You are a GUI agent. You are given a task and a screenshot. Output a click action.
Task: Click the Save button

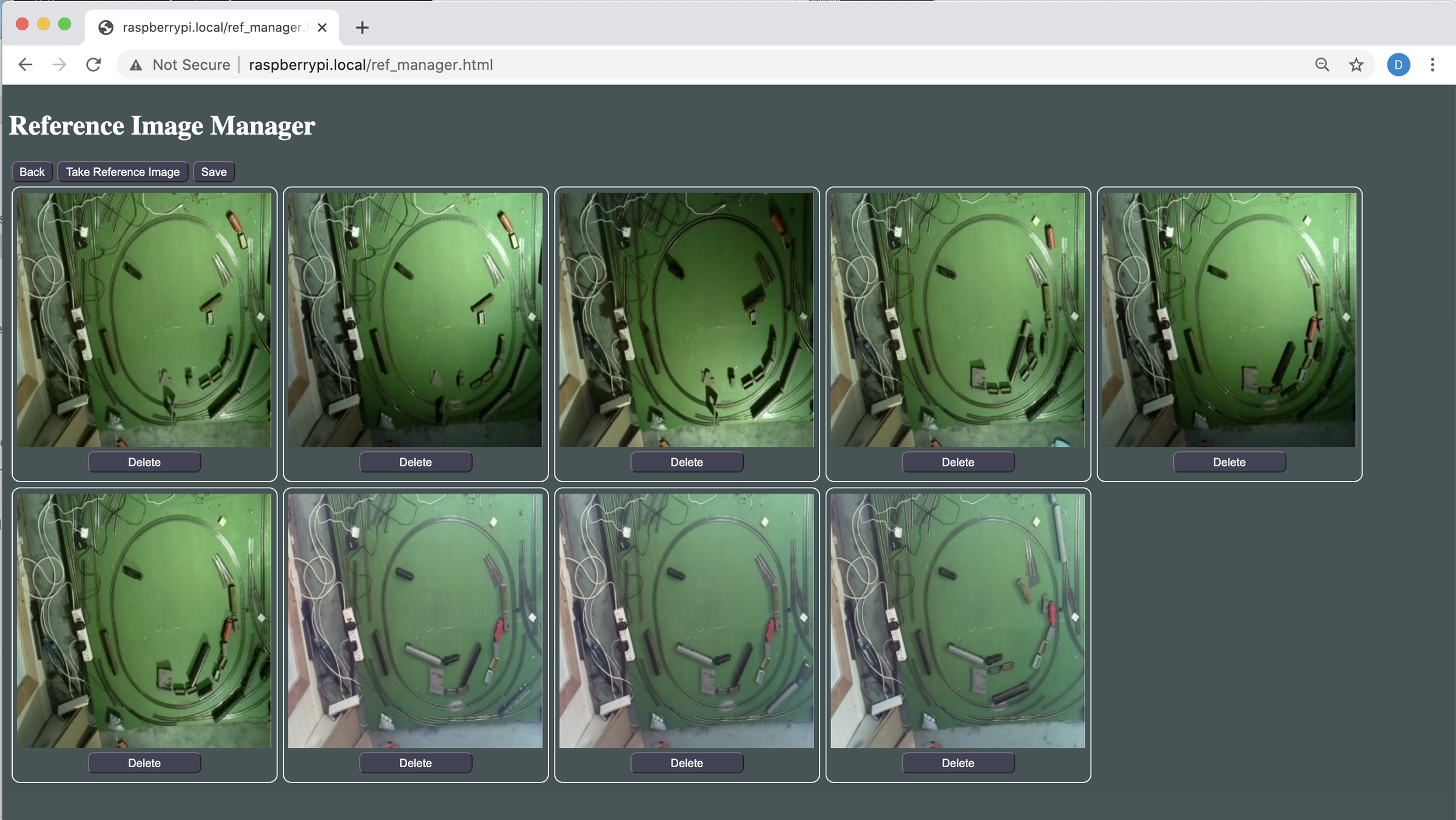tap(214, 172)
